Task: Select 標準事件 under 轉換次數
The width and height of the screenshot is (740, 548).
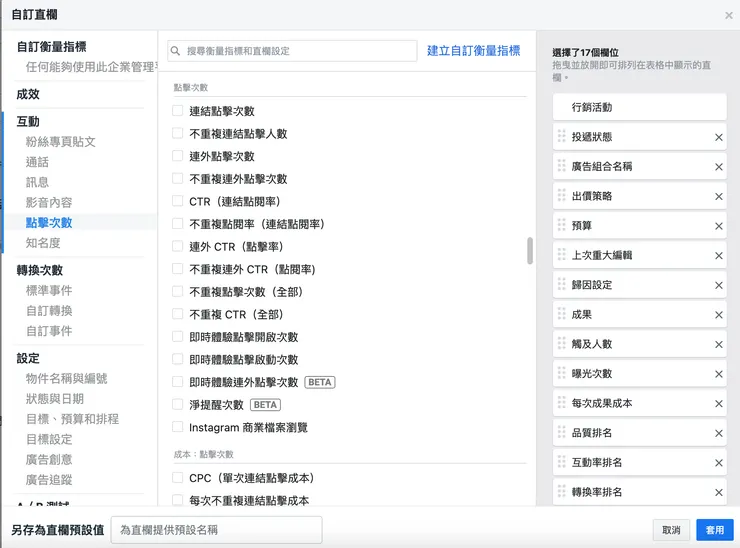Action: 49,290
